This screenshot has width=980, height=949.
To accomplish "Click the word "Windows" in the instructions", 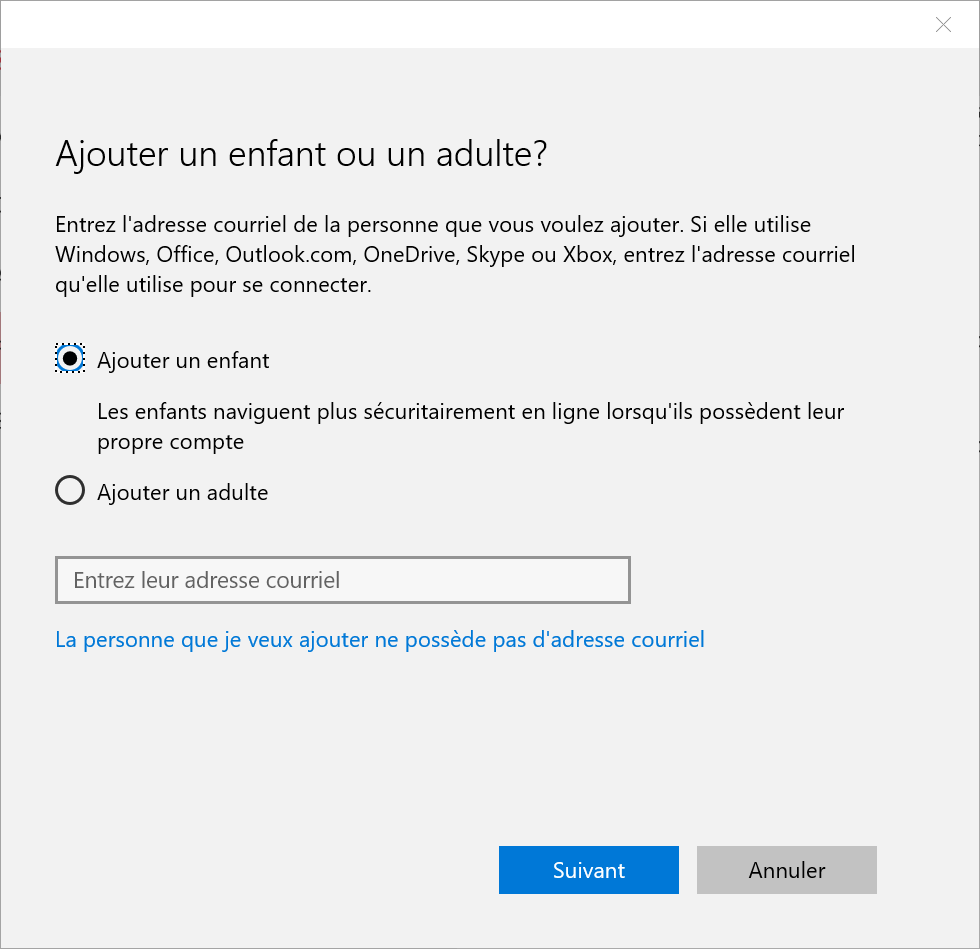I will [x=99, y=254].
